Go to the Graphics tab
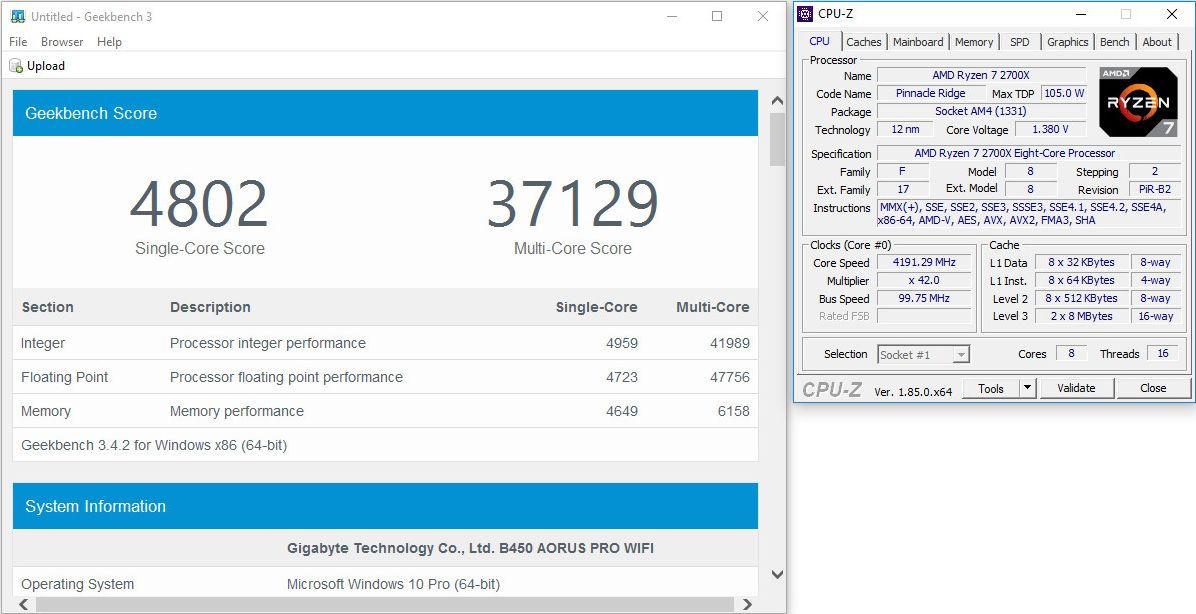This screenshot has width=1196, height=614. pos(1067,42)
